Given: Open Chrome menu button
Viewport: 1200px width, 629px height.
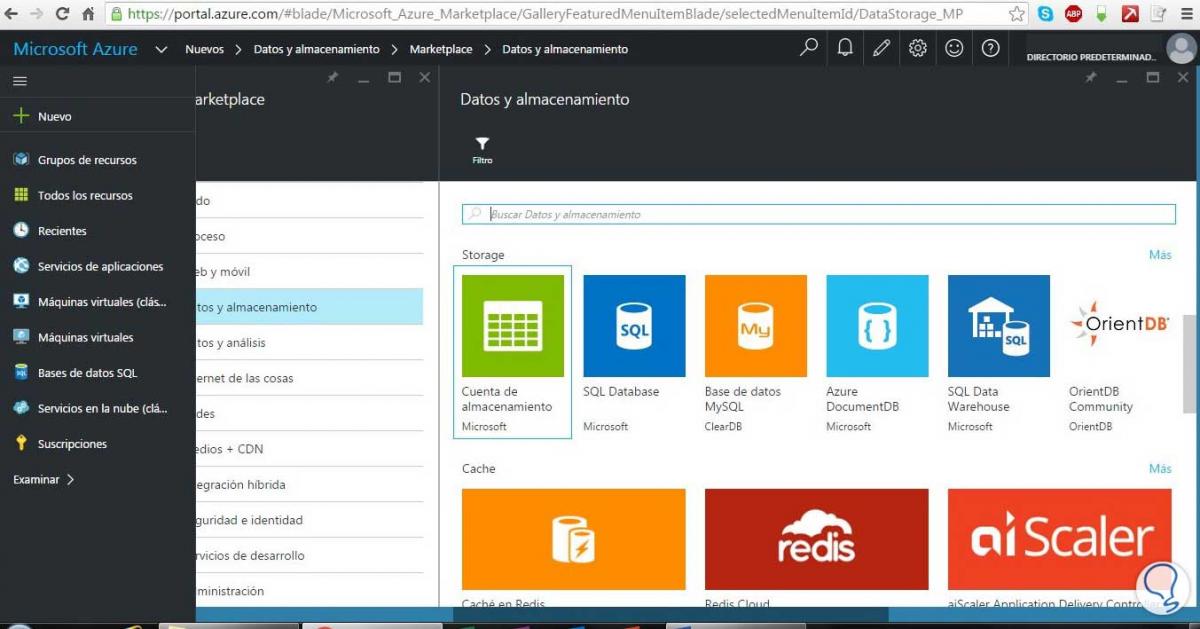Looking at the screenshot, I should 1186,14.
